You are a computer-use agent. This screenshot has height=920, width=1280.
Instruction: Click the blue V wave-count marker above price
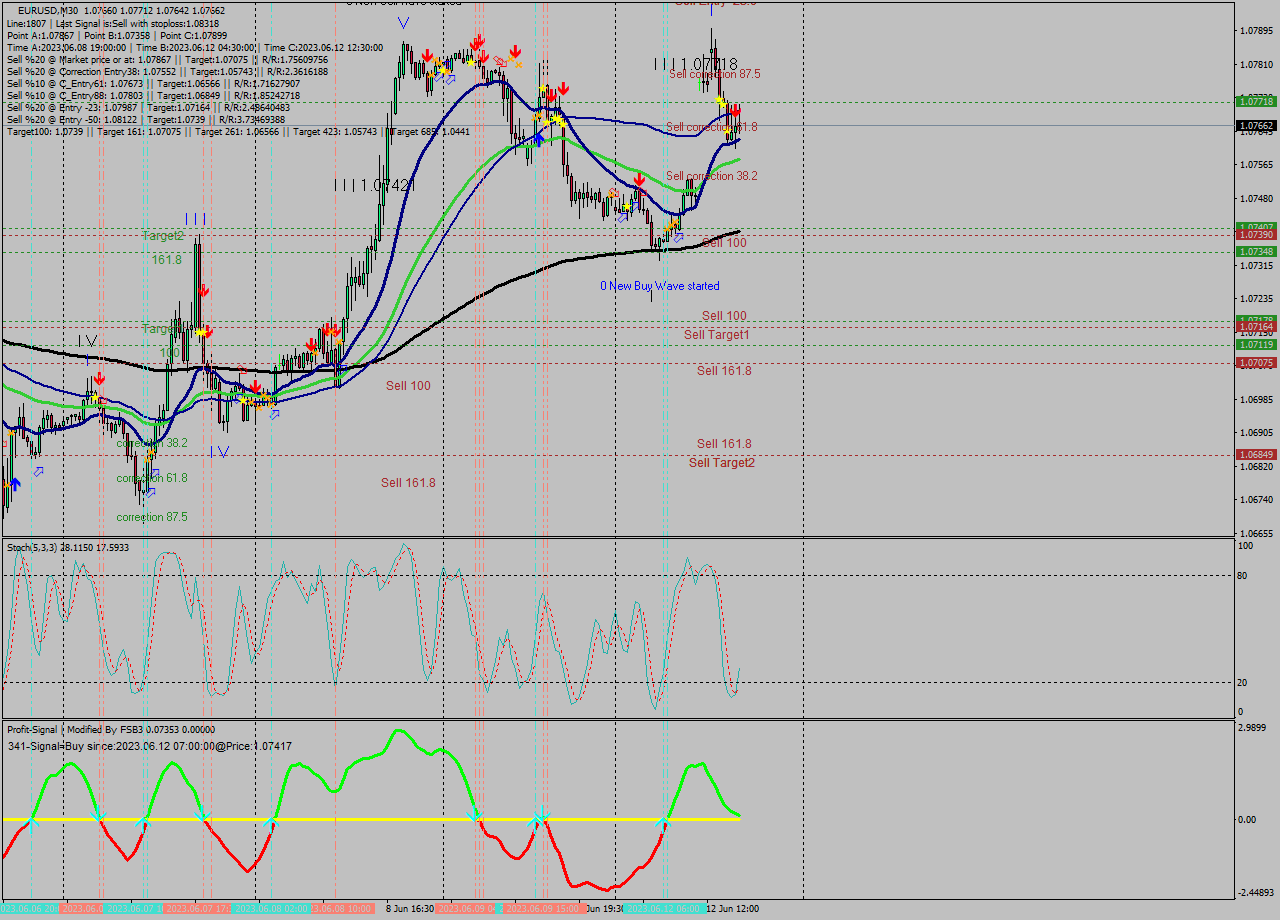(404, 20)
